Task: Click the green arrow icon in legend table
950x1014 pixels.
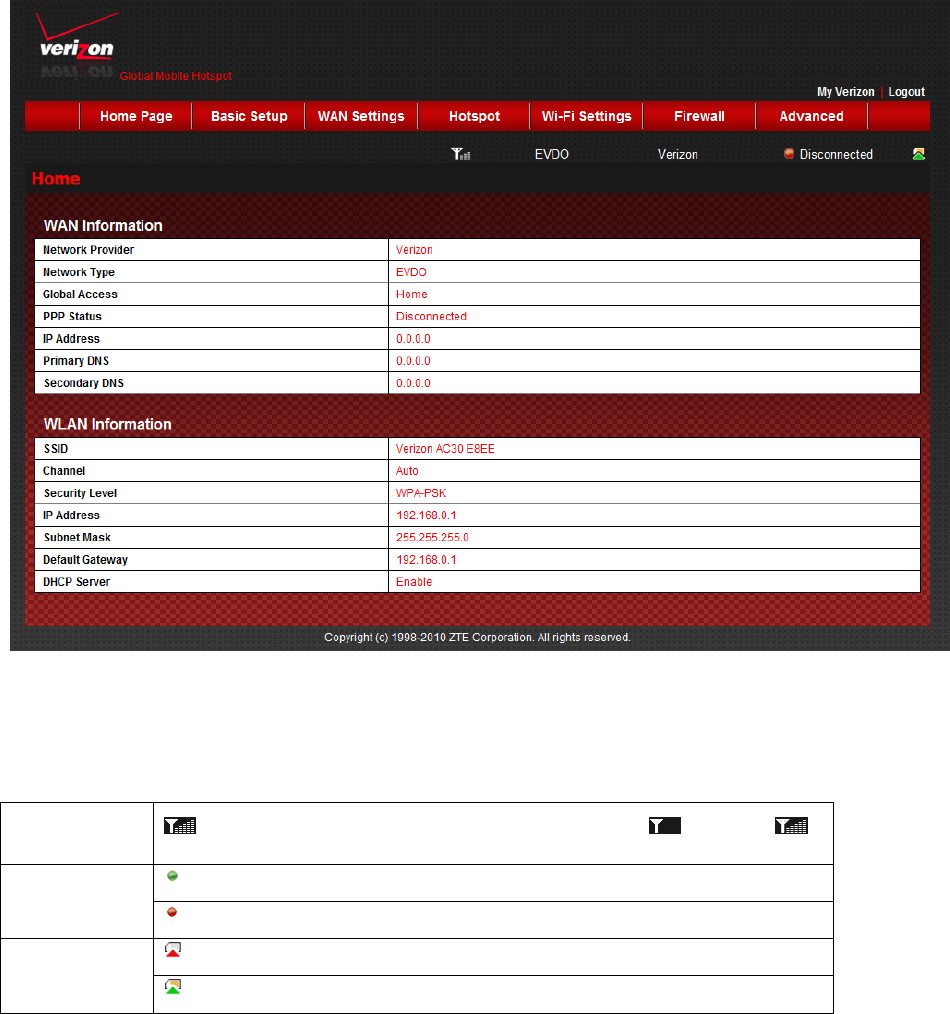Action: tap(173, 987)
